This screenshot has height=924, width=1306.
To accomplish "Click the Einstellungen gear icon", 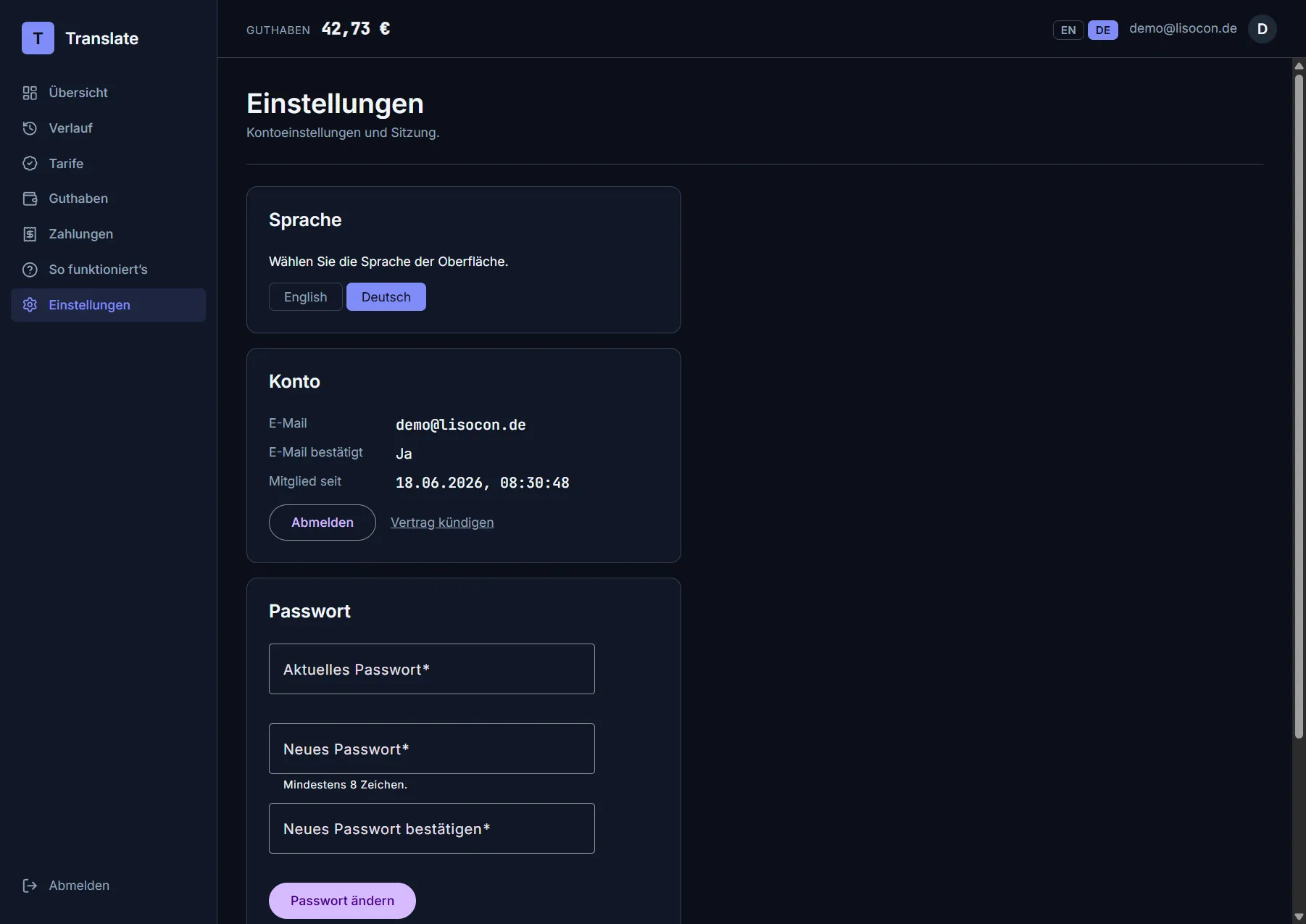I will tap(30, 305).
